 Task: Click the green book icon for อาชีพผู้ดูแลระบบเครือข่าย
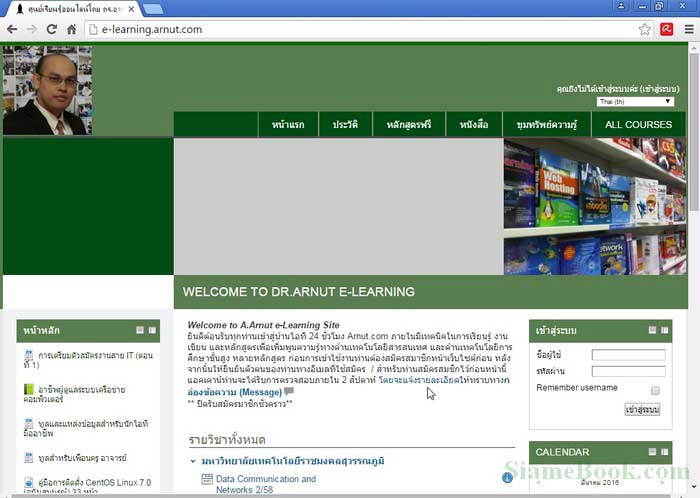coord(29,389)
